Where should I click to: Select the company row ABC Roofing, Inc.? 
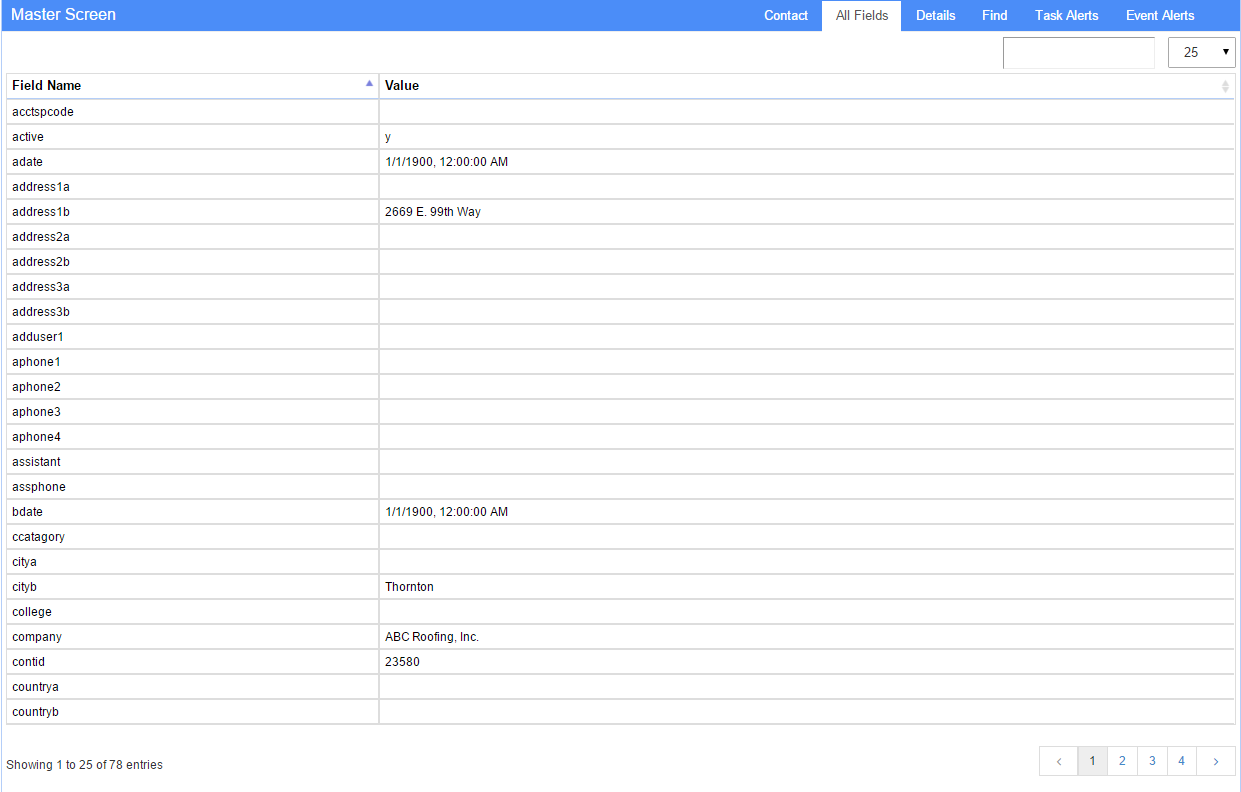pyautogui.click(x=432, y=637)
